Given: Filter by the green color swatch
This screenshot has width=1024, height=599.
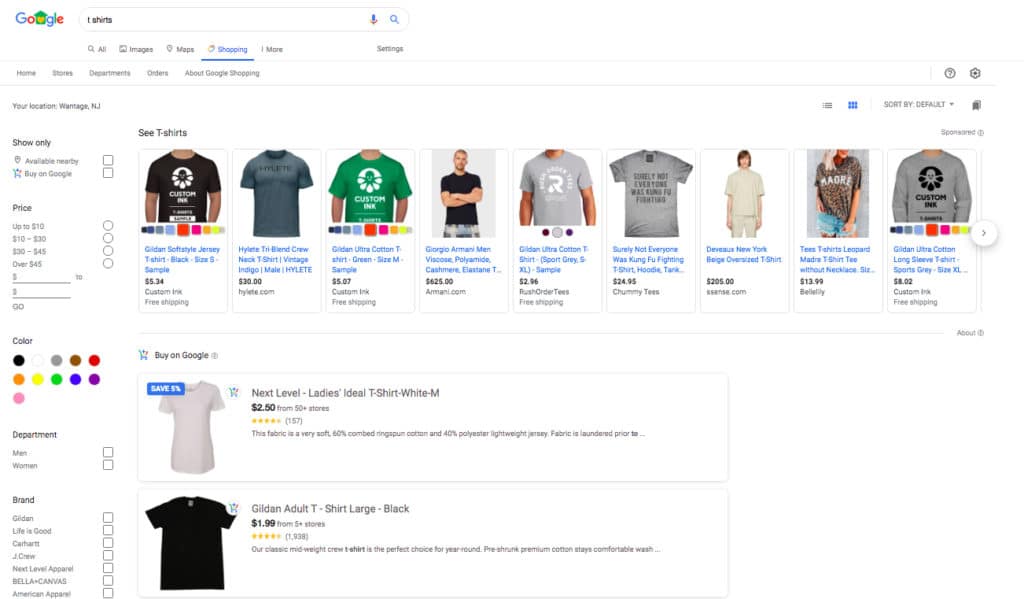Looking at the screenshot, I should coord(57,379).
